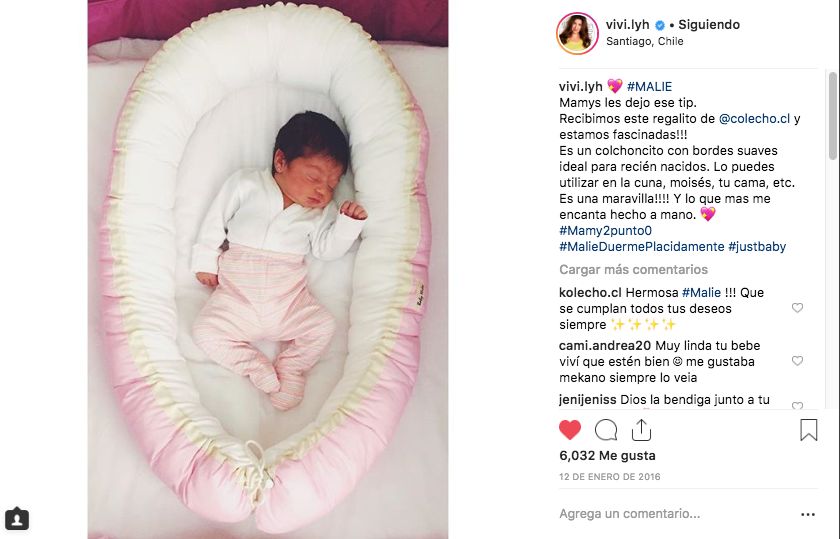Focus the Agrega un comentario field

pos(675,514)
